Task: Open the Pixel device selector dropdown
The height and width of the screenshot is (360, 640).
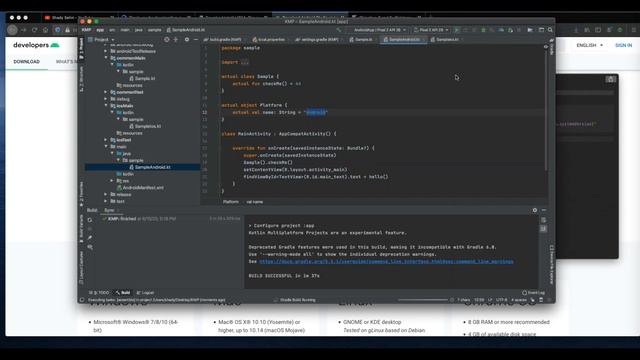Action: (431, 30)
